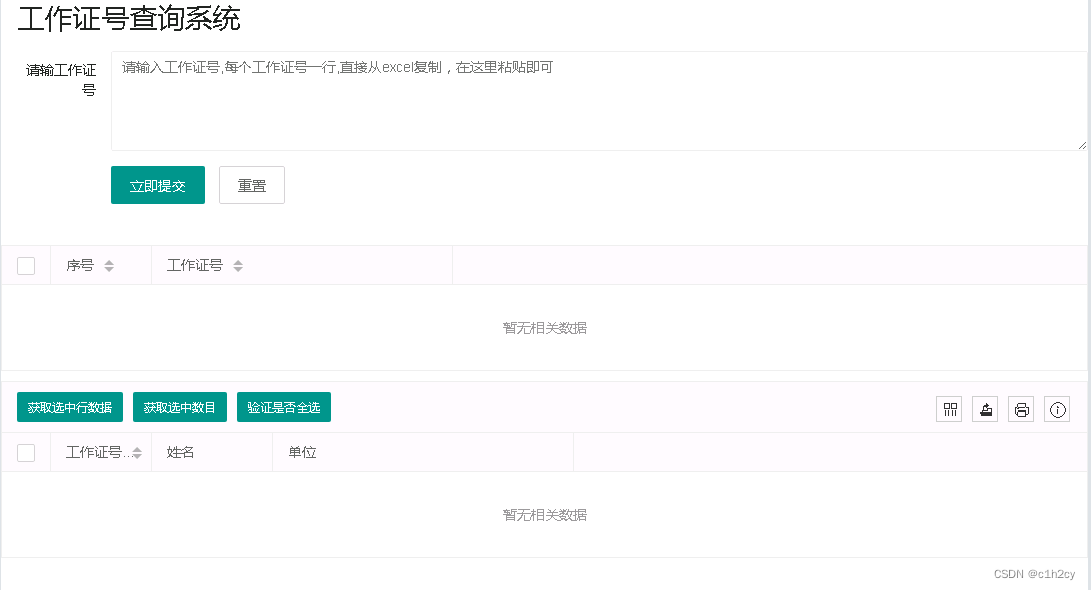Click the 工作证号查询系统 page title
Screen dimensions: 1091x590
pyautogui.click(x=130, y=19)
